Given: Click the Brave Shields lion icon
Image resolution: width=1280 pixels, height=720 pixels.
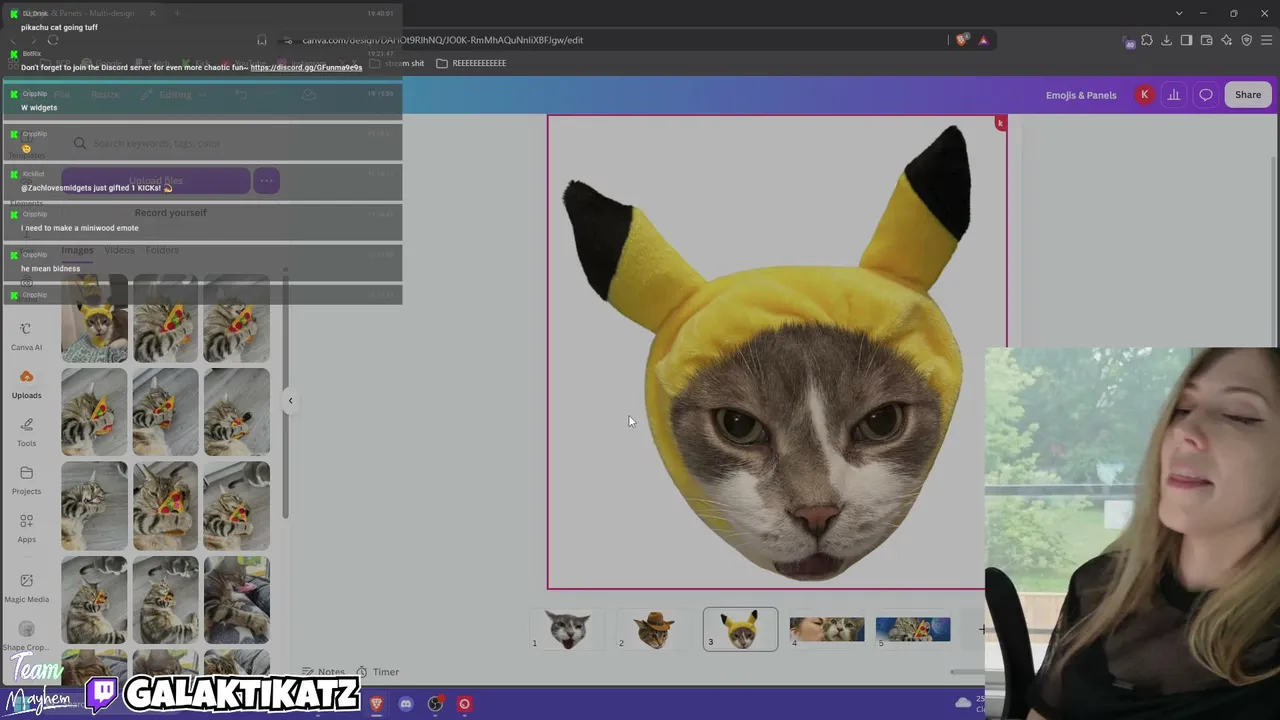Looking at the screenshot, I should click(x=962, y=40).
